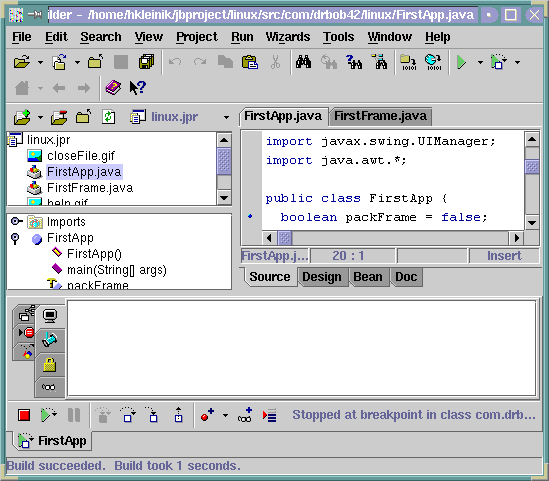This screenshot has height=481, width=549.
Task: Click the context help pointer icon
Action: tap(137, 88)
